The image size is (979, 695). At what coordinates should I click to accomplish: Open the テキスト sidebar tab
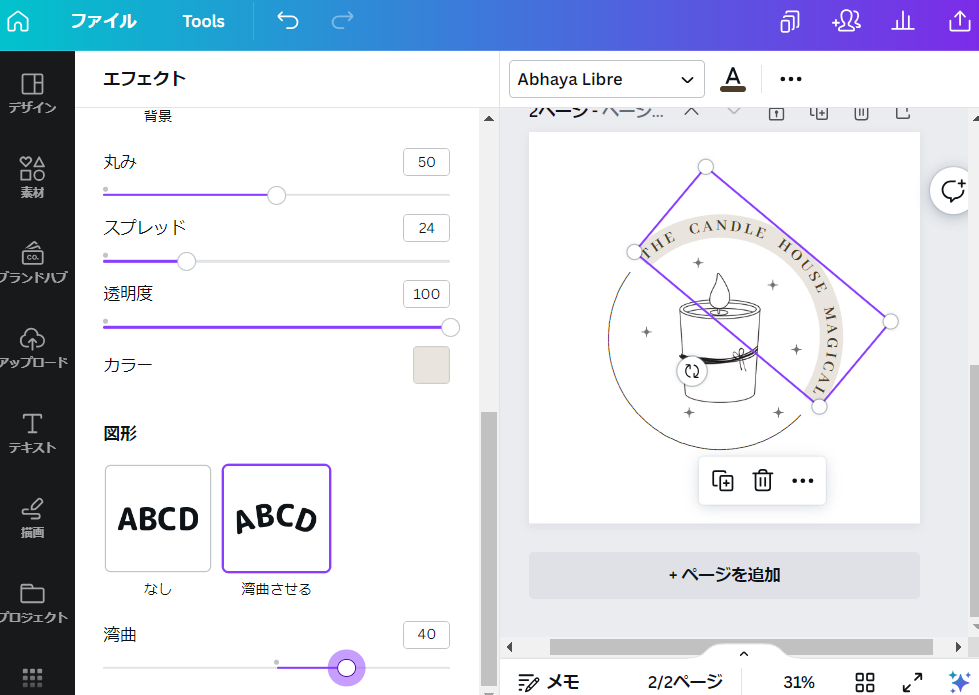[x=32, y=433]
